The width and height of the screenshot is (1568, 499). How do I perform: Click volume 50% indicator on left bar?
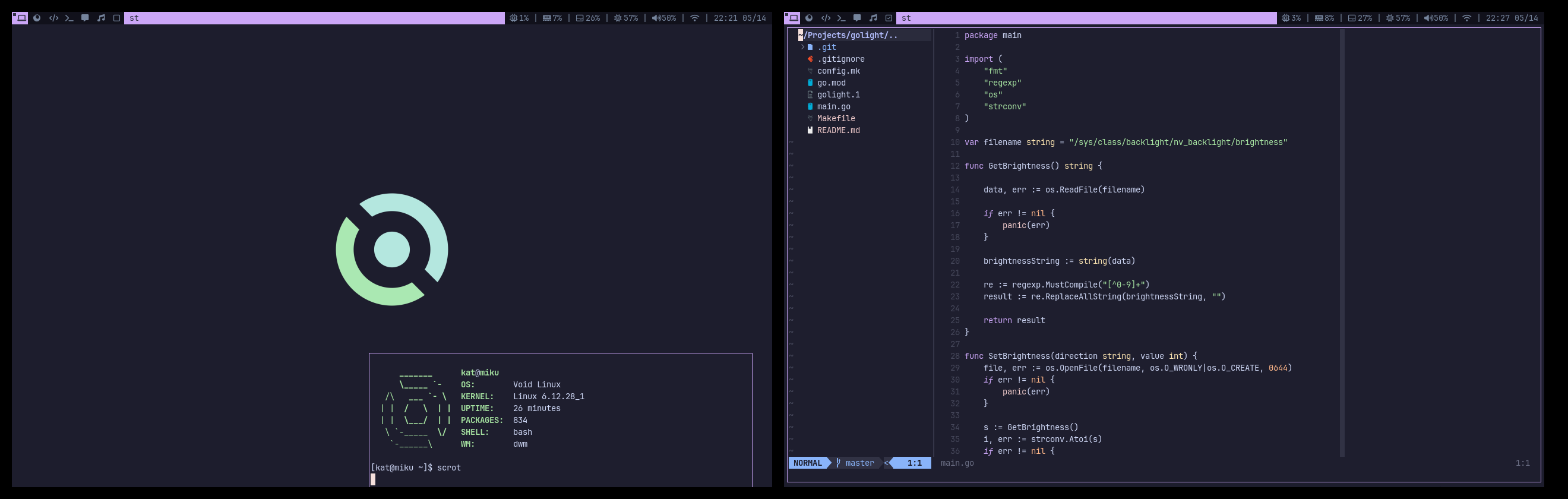pyautogui.click(x=664, y=18)
